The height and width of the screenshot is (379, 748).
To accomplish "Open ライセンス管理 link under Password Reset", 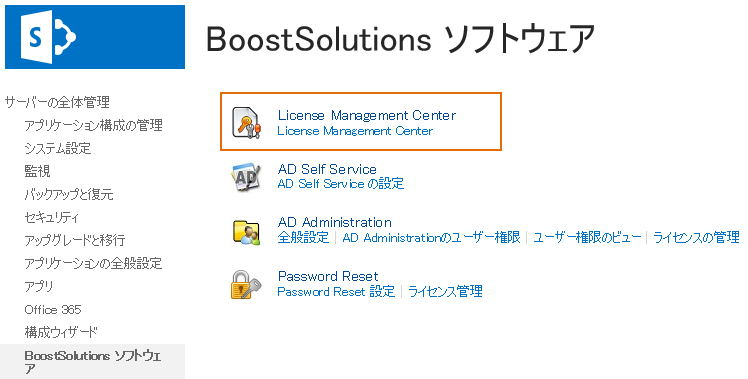I will point(445,291).
